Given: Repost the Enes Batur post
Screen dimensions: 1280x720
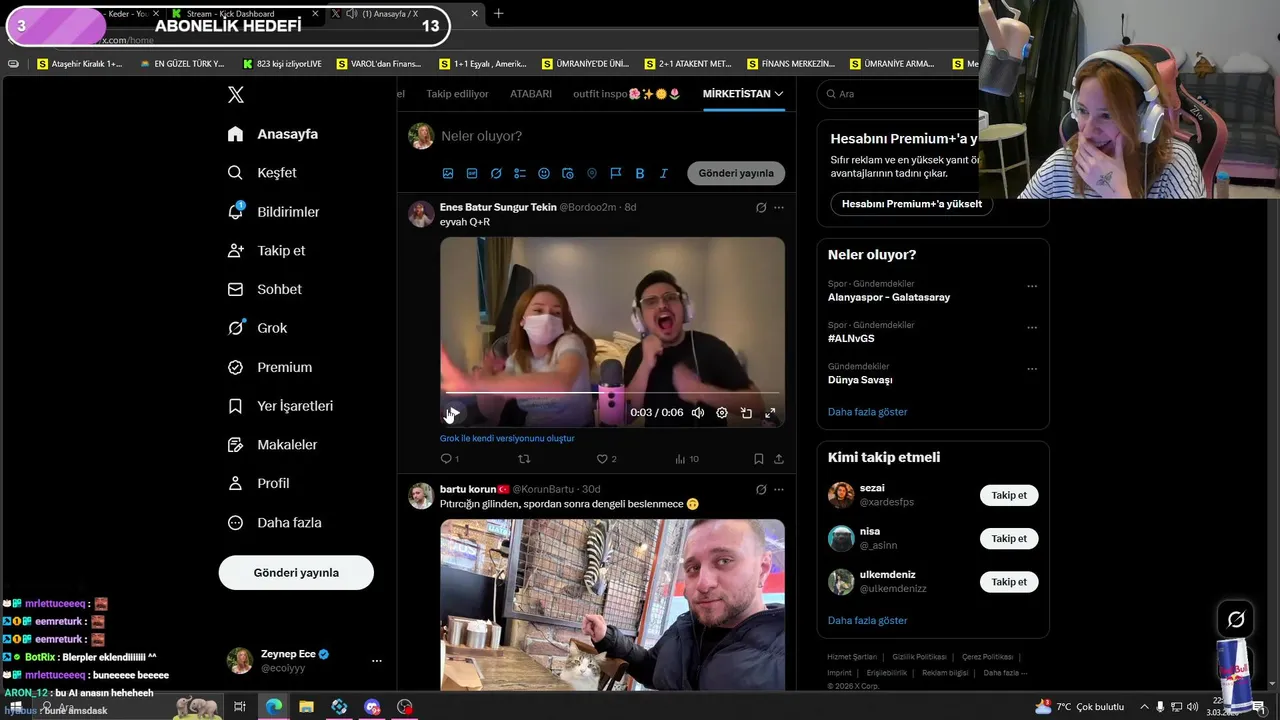Looking at the screenshot, I should click(524, 459).
